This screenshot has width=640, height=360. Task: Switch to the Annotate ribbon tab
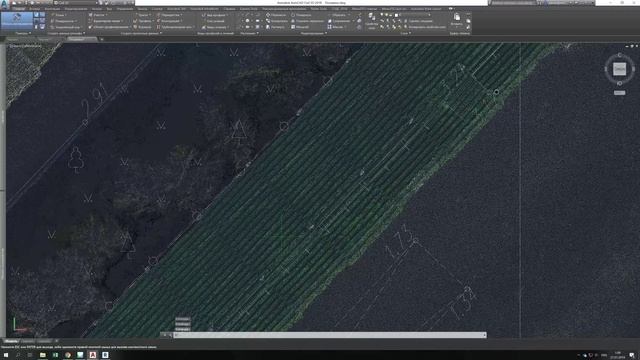coord(52,9)
